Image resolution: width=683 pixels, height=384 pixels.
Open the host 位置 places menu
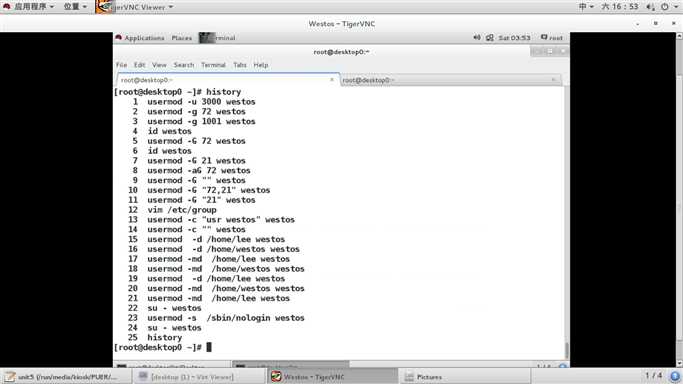(x=75, y=7)
